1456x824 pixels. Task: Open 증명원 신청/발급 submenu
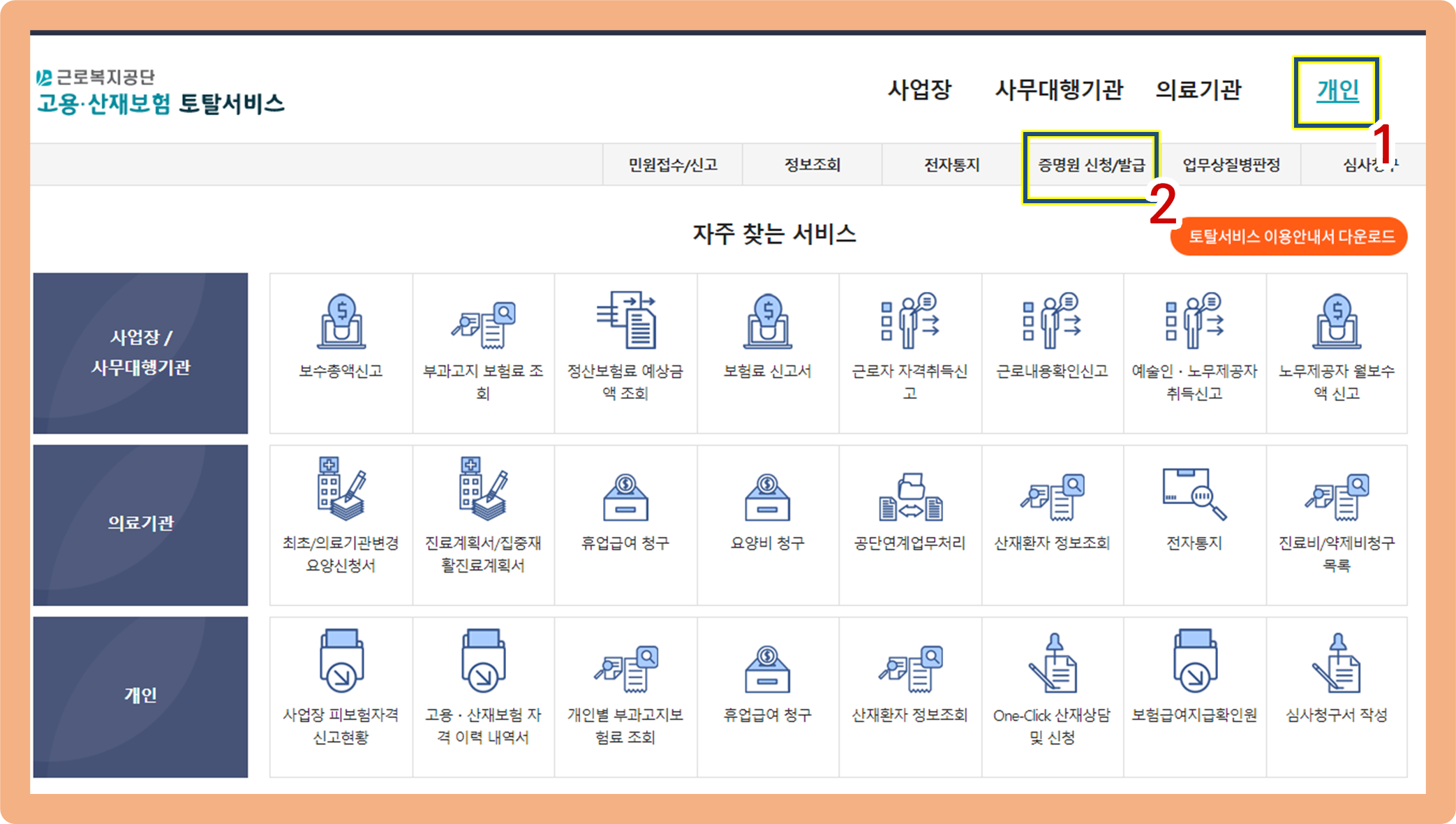(x=1091, y=165)
